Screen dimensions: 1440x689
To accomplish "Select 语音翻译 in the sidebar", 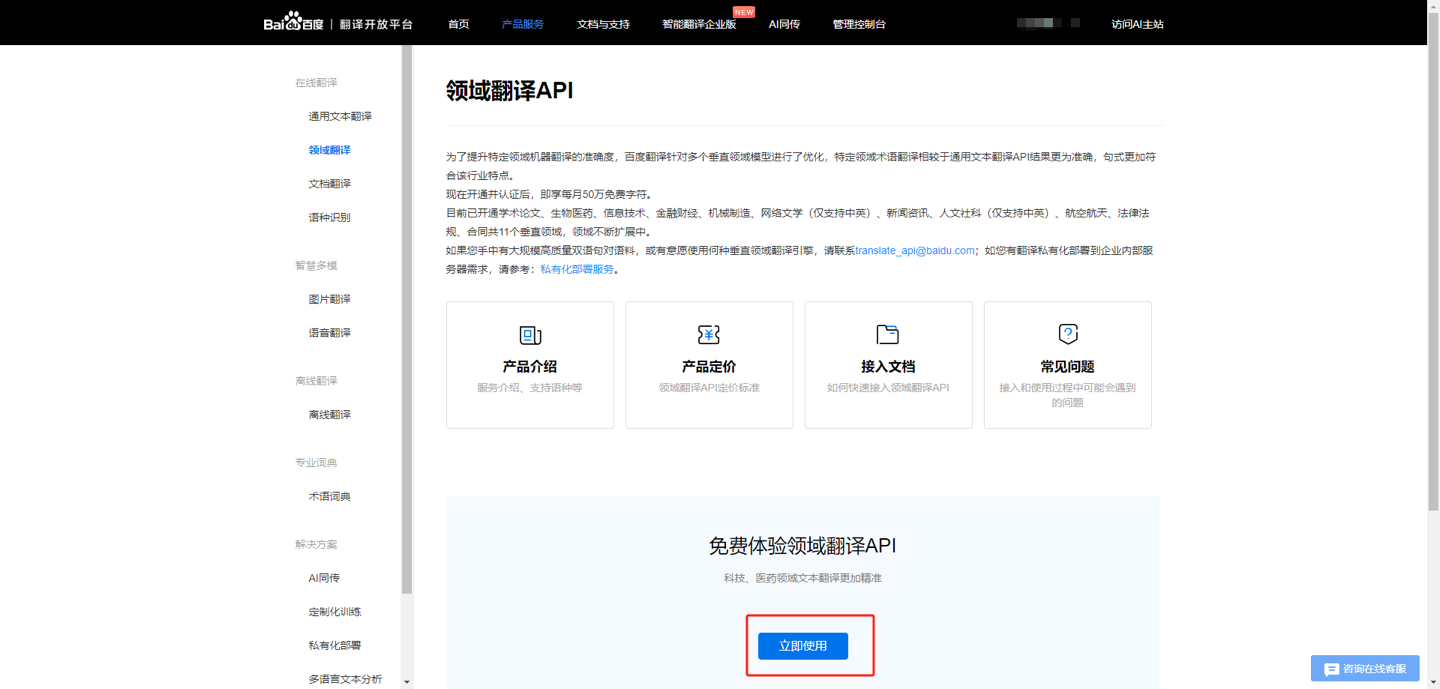I will (x=329, y=333).
